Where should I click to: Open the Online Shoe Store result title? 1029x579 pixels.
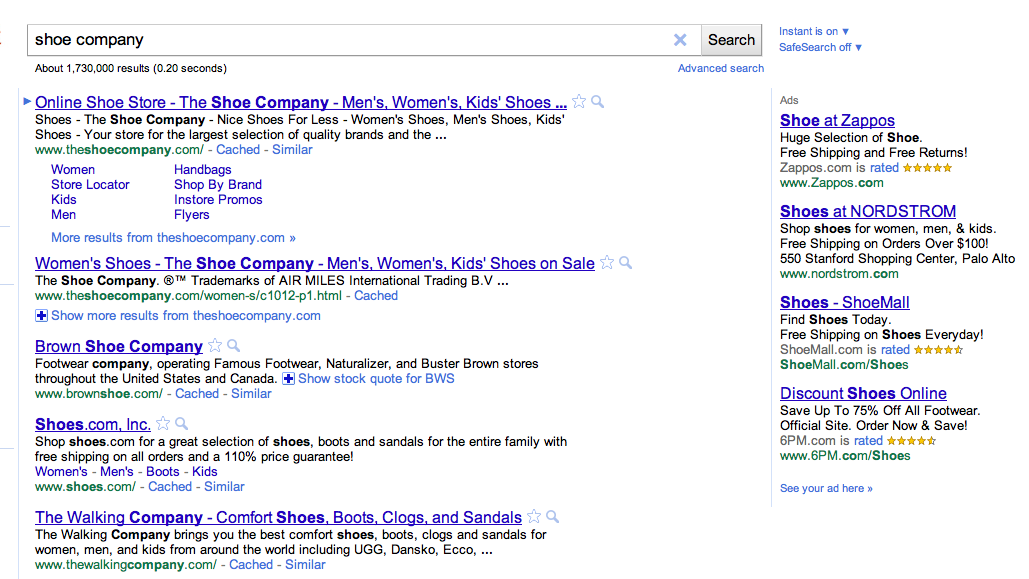(301, 102)
